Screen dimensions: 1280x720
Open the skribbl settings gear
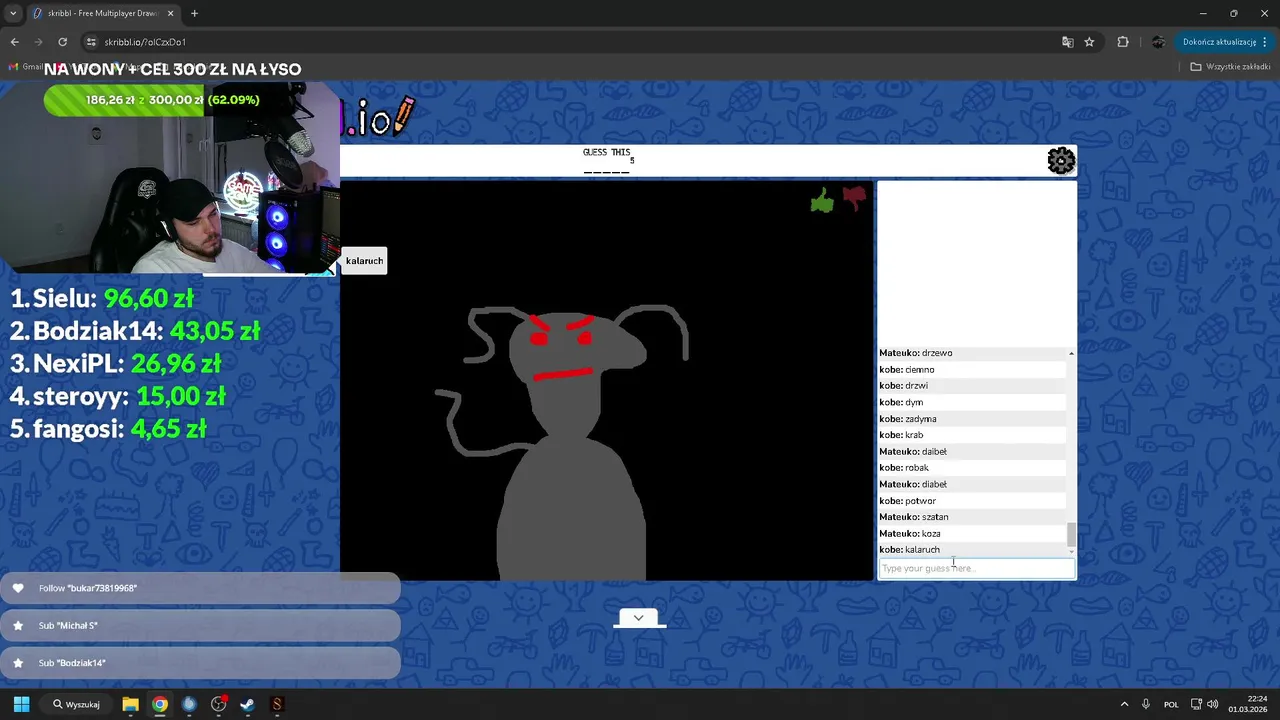(x=1061, y=161)
